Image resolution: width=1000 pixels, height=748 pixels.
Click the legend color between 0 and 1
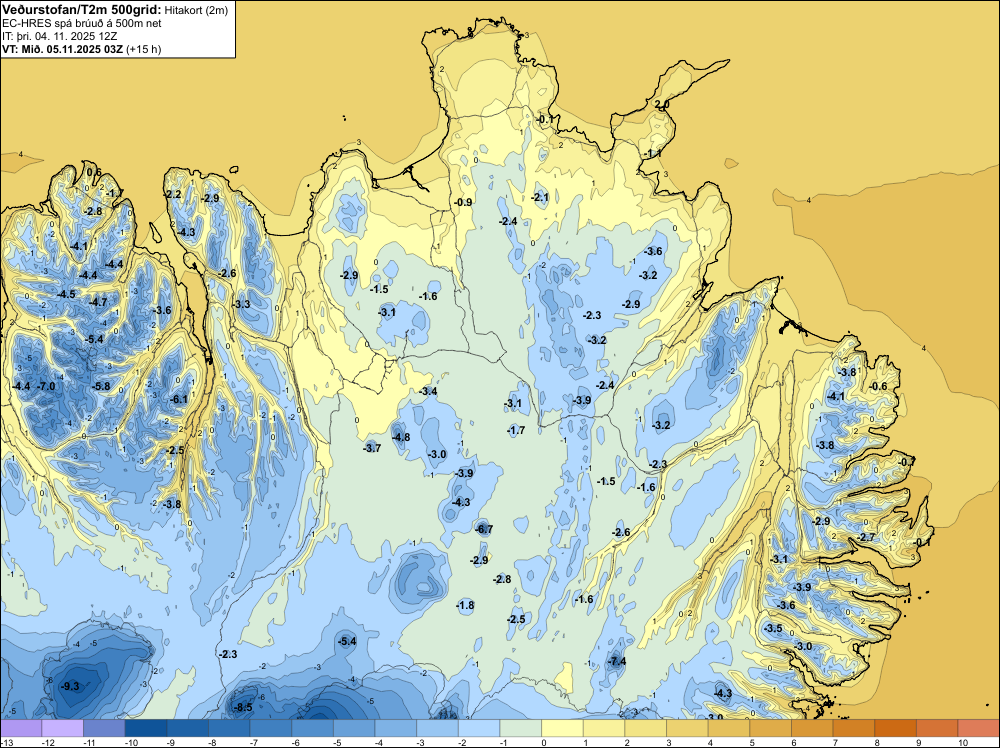click(x=562, y=728)
